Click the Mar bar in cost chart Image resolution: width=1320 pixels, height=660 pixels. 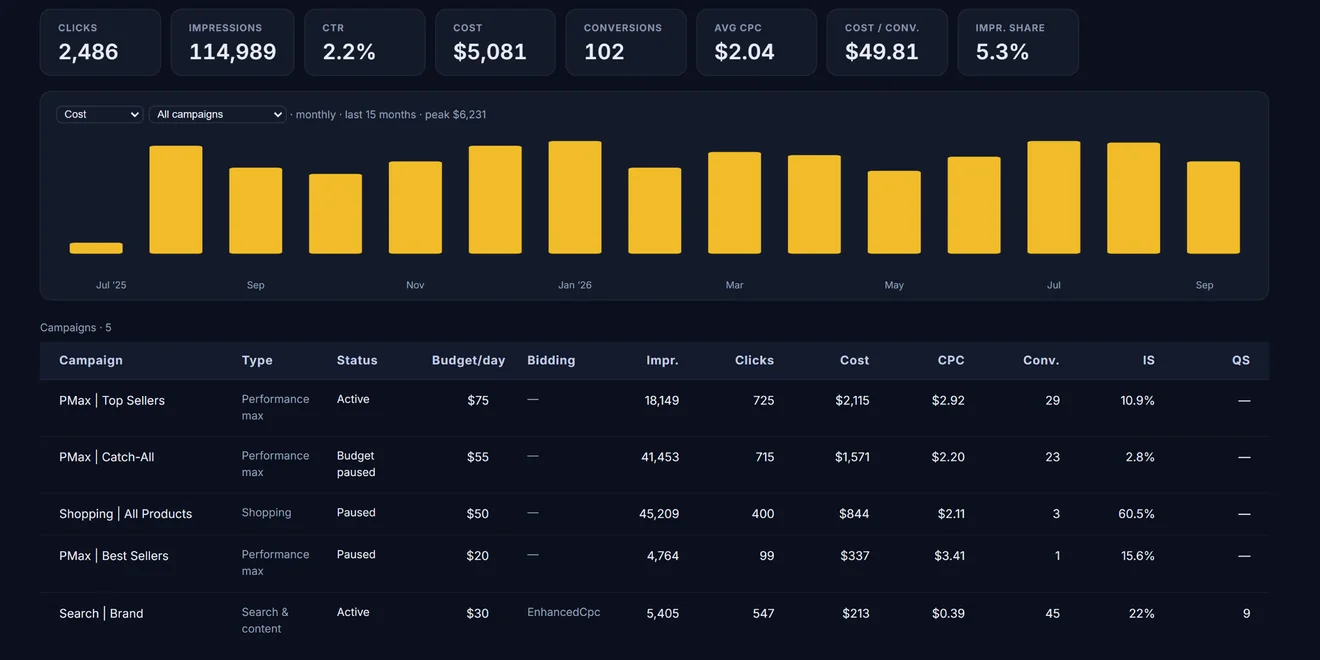point(735,203)
